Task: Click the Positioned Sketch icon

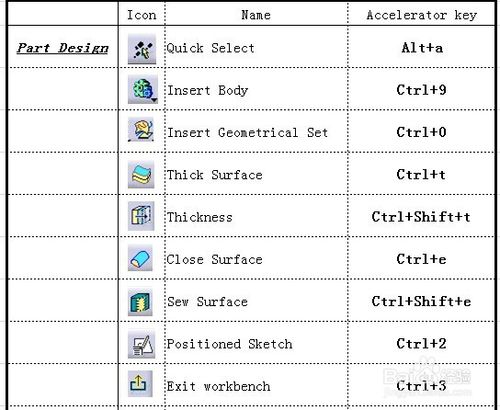Action: pos(142,345)
